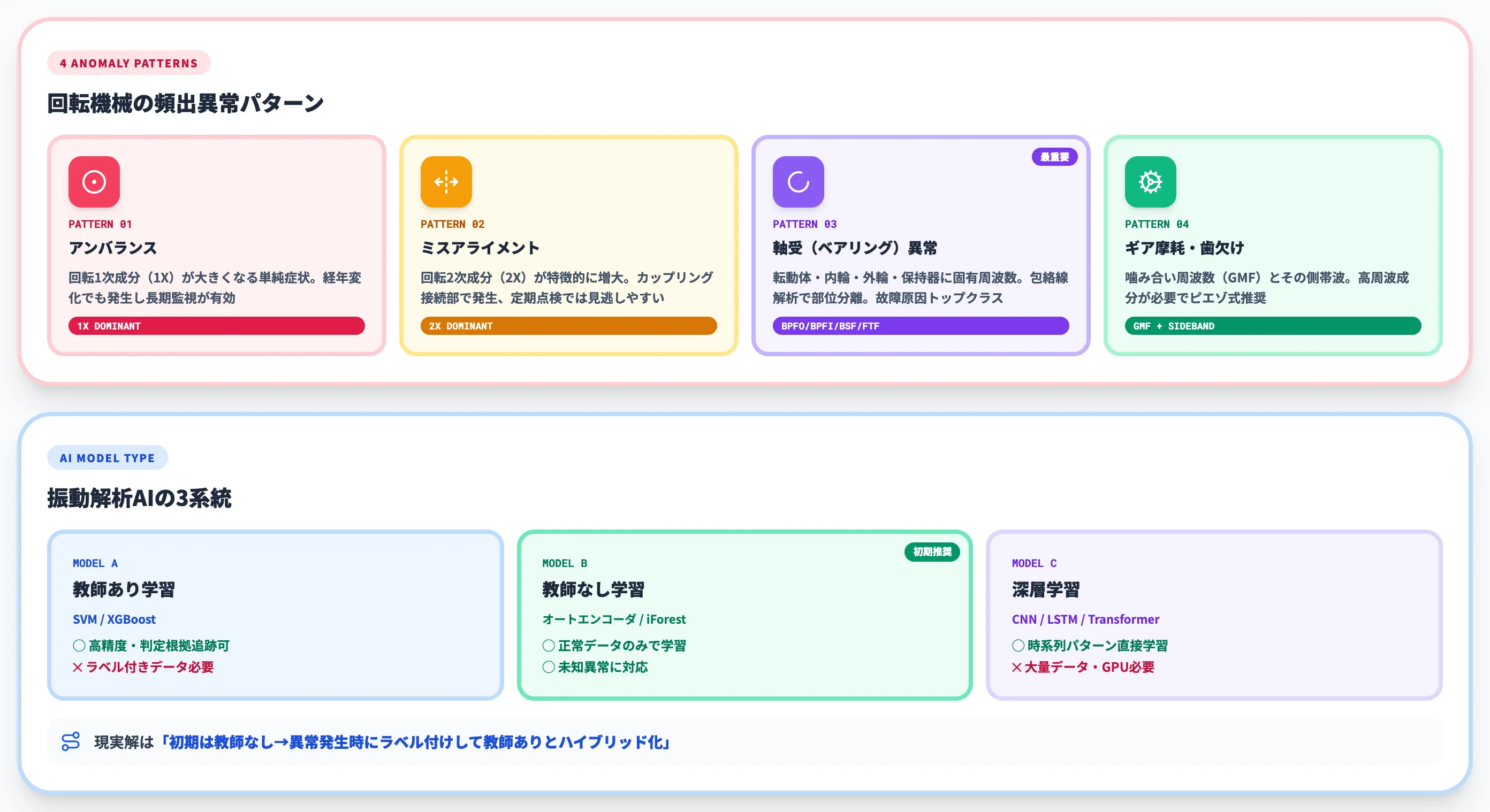Select the 未知異常に対応 circle option
Viewport: 1490px width, 812px height.
(548, 668)
